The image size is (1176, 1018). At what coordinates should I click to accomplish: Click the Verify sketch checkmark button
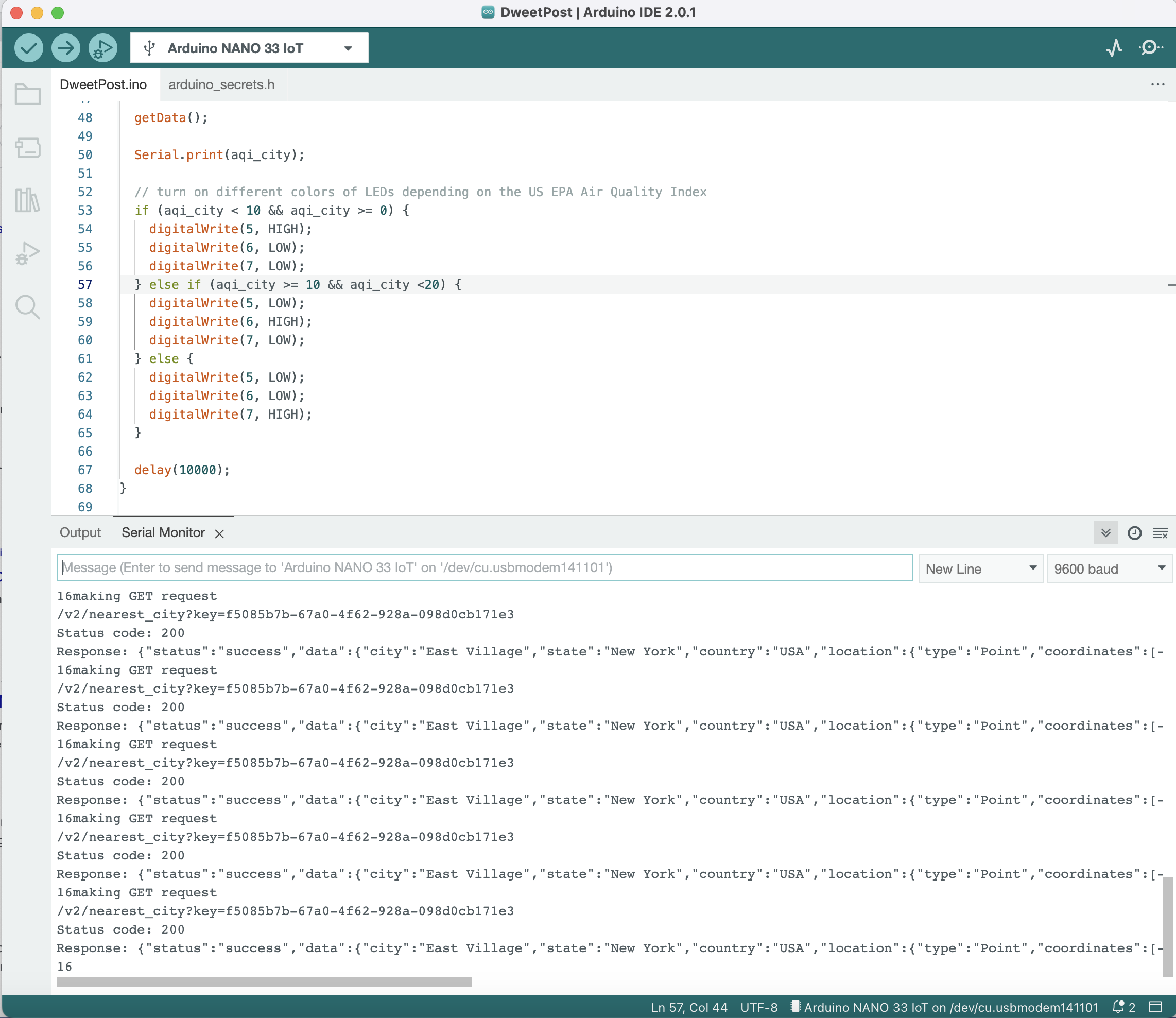[x=28, y=48]
